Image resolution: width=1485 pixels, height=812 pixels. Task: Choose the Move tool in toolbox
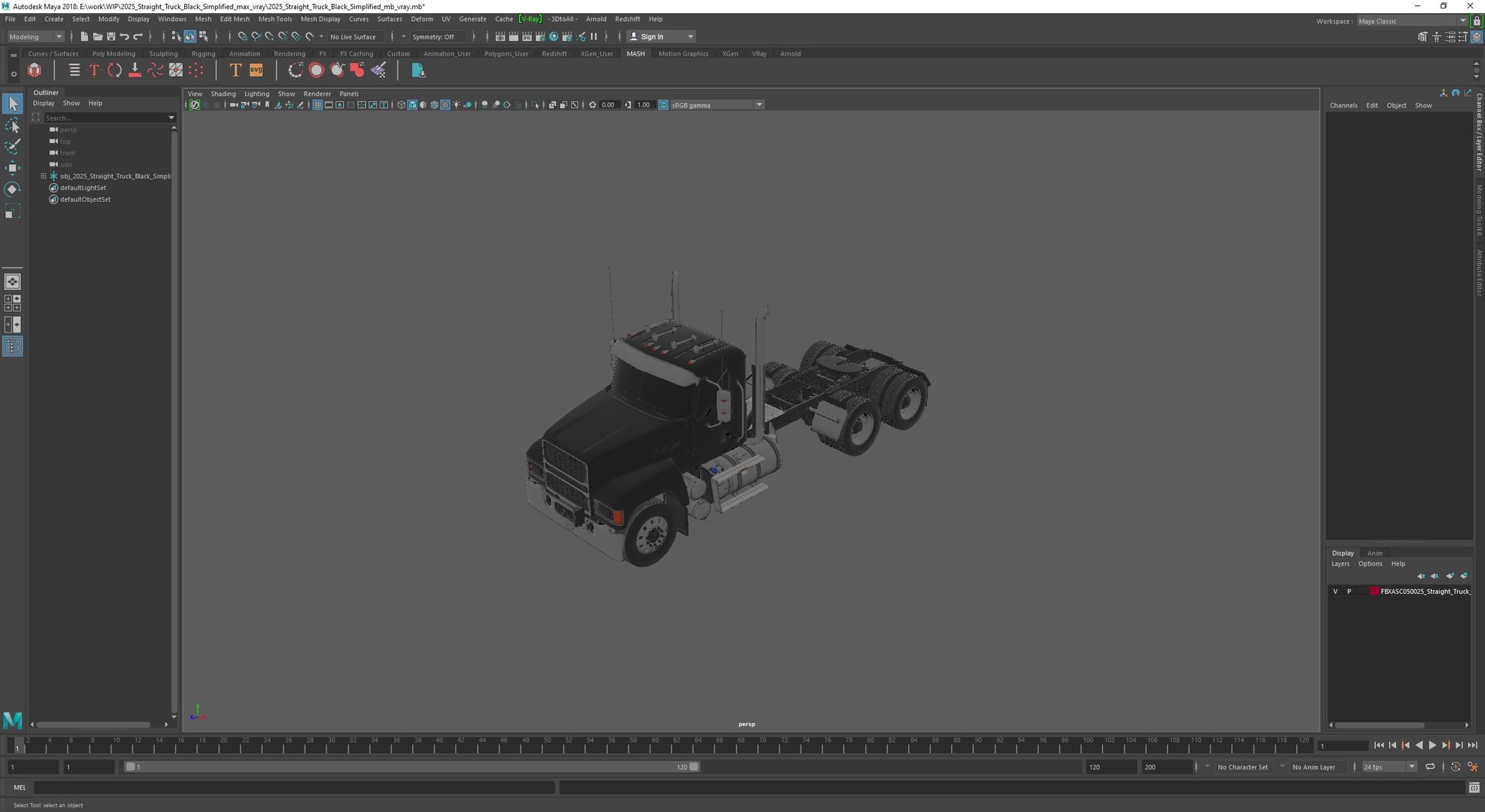tap(12, 168)
